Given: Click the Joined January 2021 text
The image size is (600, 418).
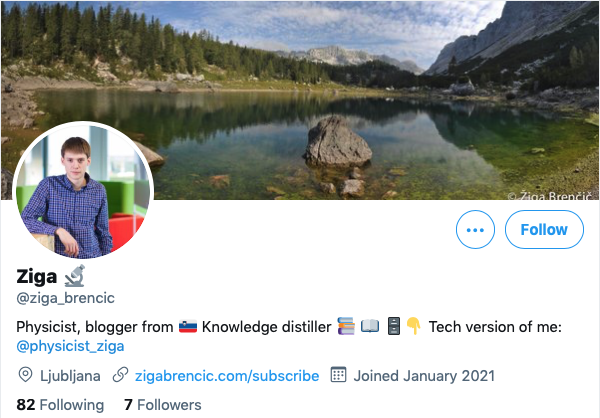Looking at the screenshot, I should [424, 376].
